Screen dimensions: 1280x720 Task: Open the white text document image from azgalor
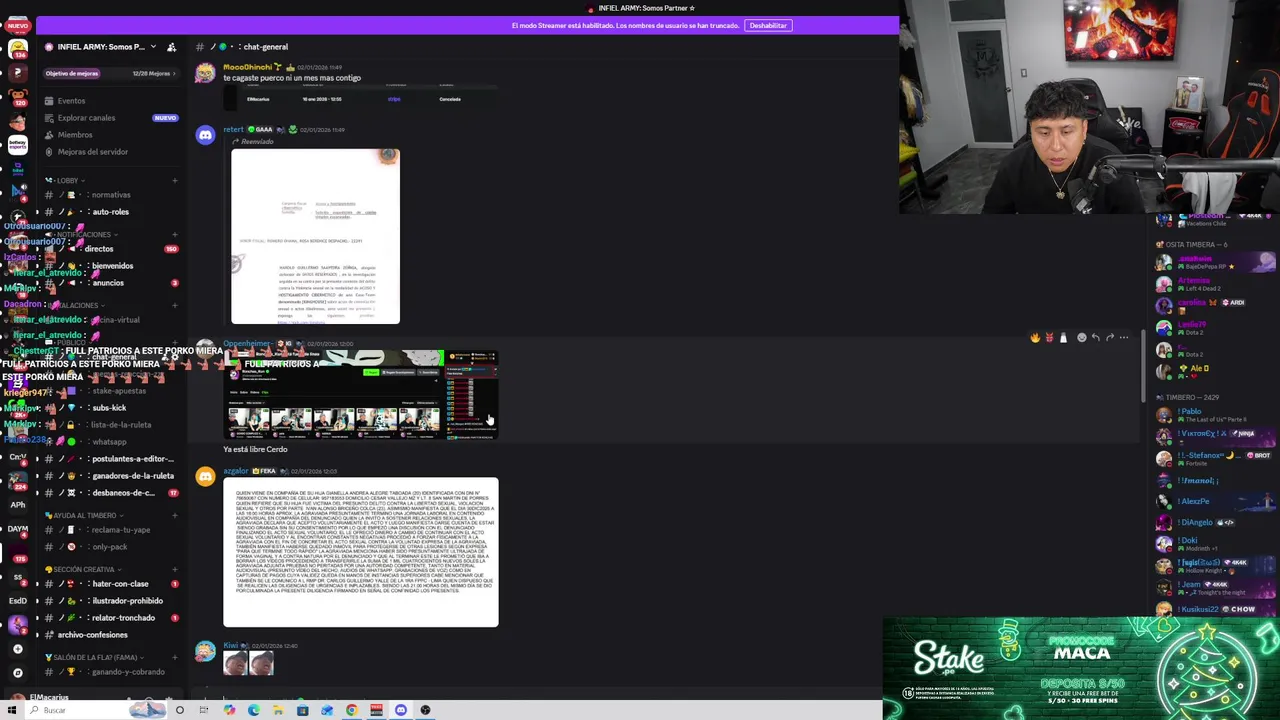pyautogui.click(x=361, y=552)
